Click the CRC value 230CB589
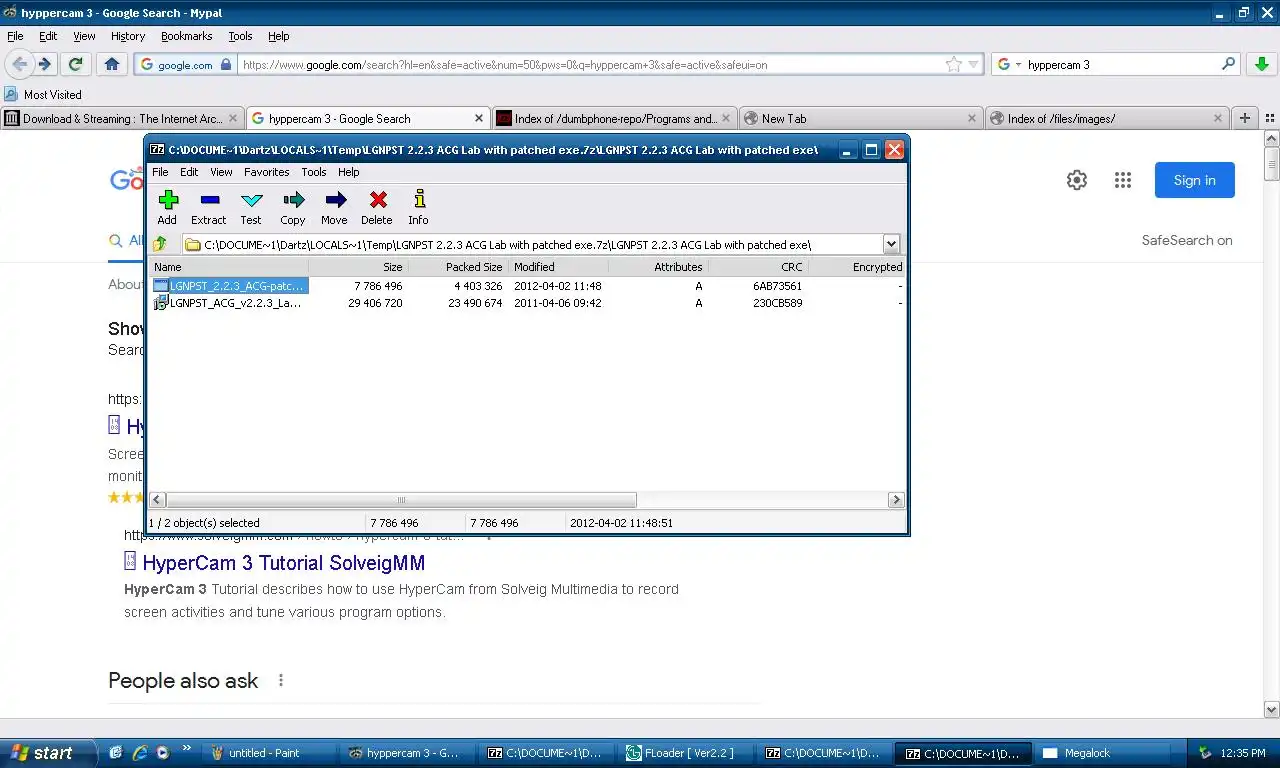 click(778, 303)
